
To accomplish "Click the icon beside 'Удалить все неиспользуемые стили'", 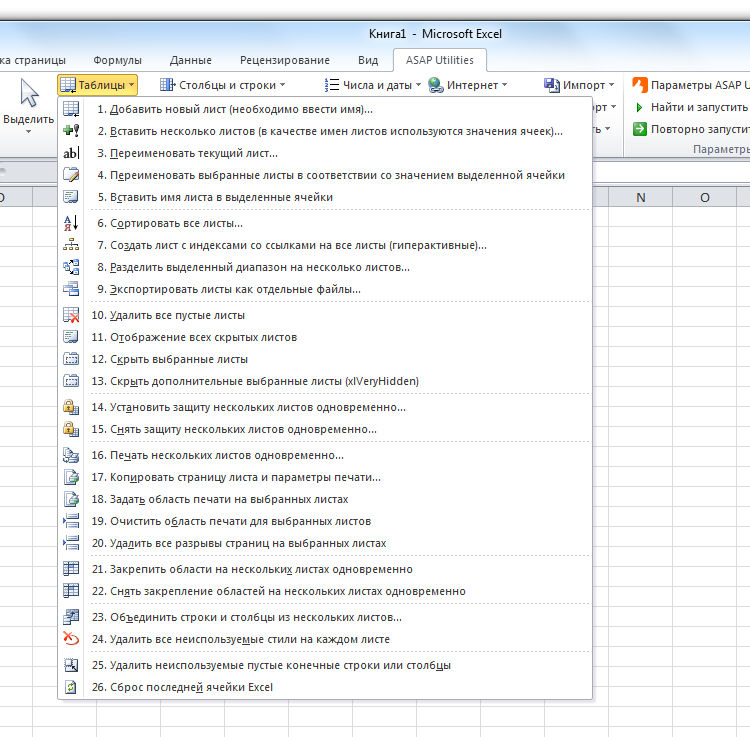I will (71, 639).
